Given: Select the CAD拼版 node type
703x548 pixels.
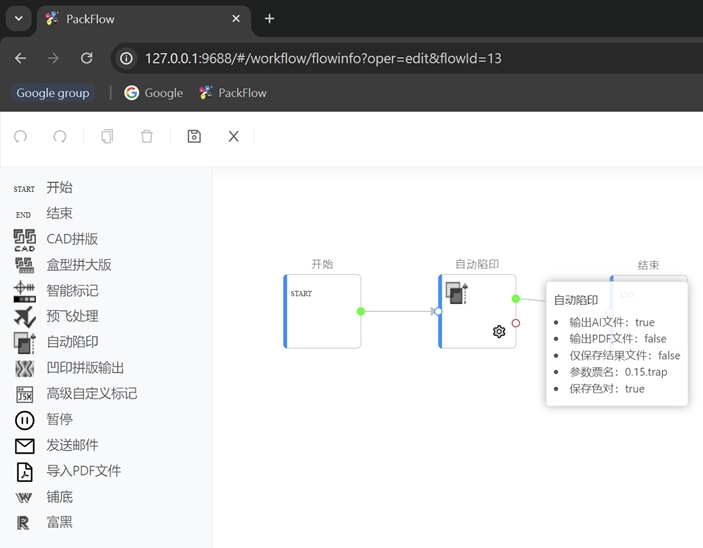Looking at the screenshot, I should [71, 239].
